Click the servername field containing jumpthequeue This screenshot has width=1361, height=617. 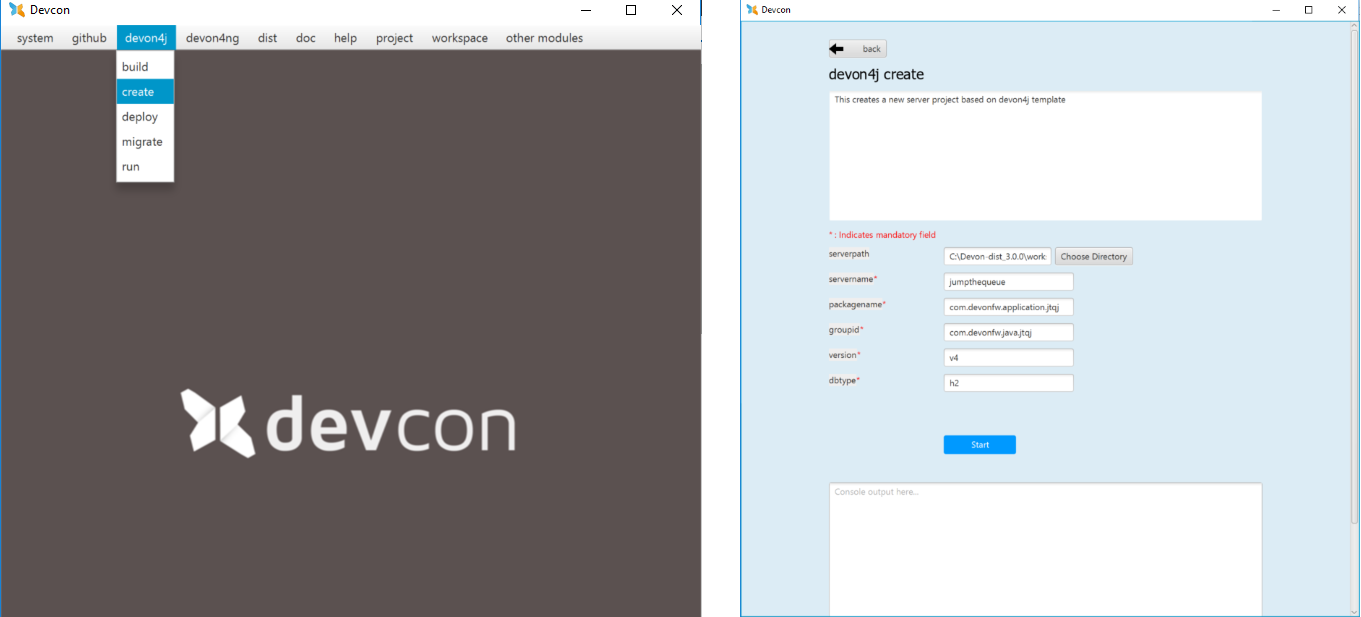1008,281
